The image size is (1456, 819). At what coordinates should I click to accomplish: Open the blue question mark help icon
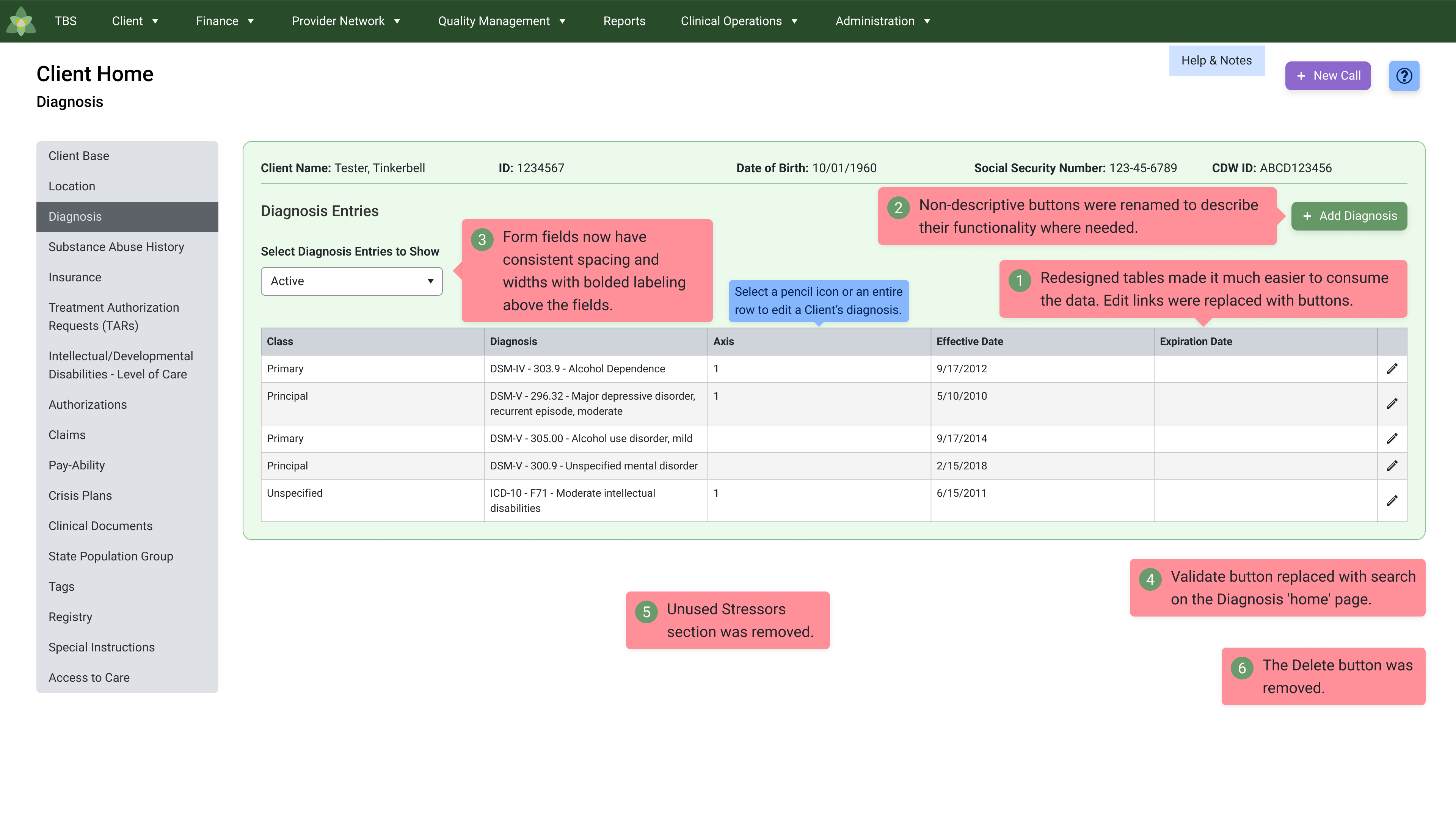1404,76
